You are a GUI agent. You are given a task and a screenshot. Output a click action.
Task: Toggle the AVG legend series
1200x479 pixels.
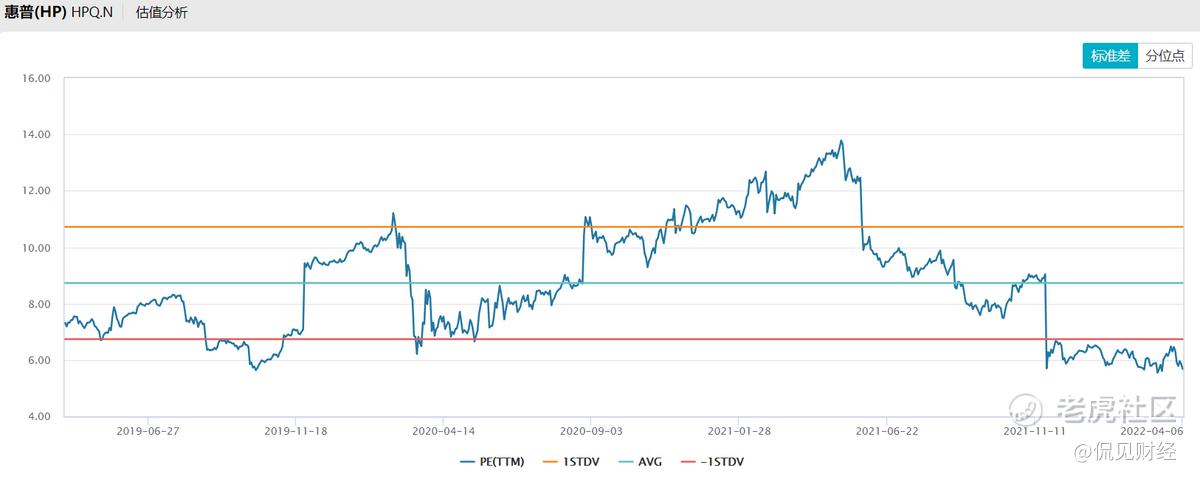(x=638, y=462)
